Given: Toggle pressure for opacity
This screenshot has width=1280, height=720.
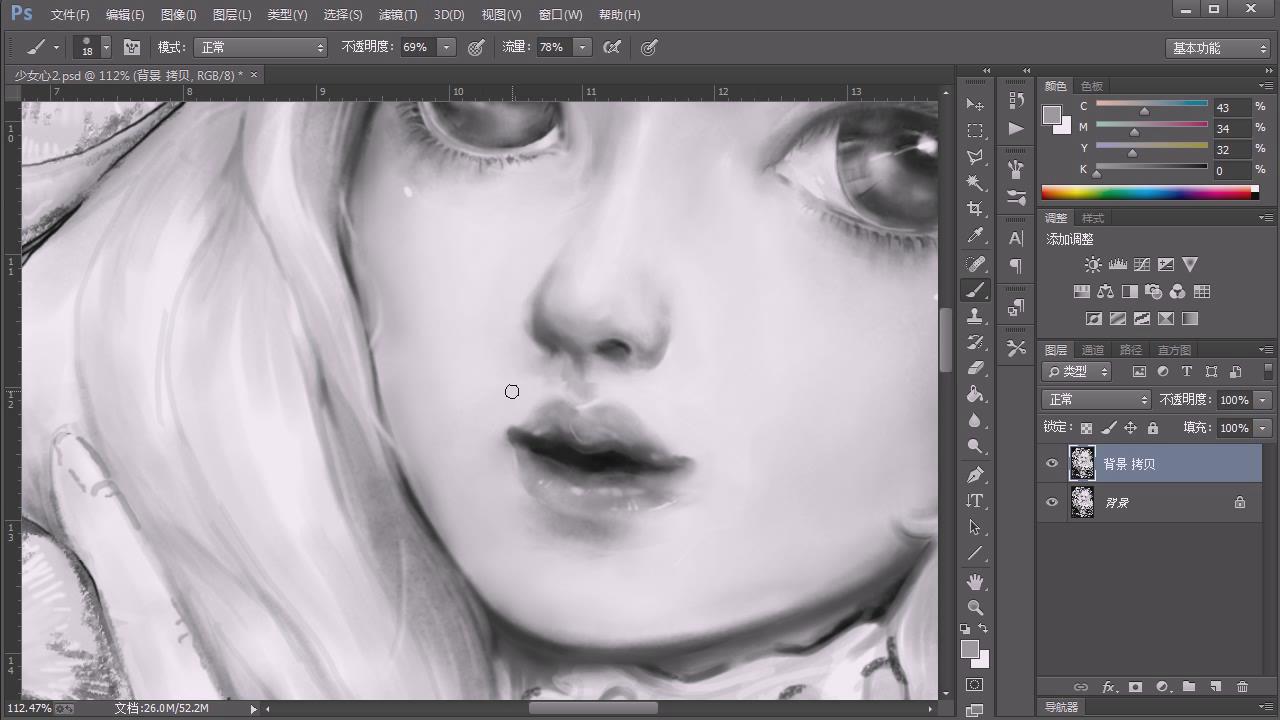Looking at the screenshot, I should (x=476, y=47).
